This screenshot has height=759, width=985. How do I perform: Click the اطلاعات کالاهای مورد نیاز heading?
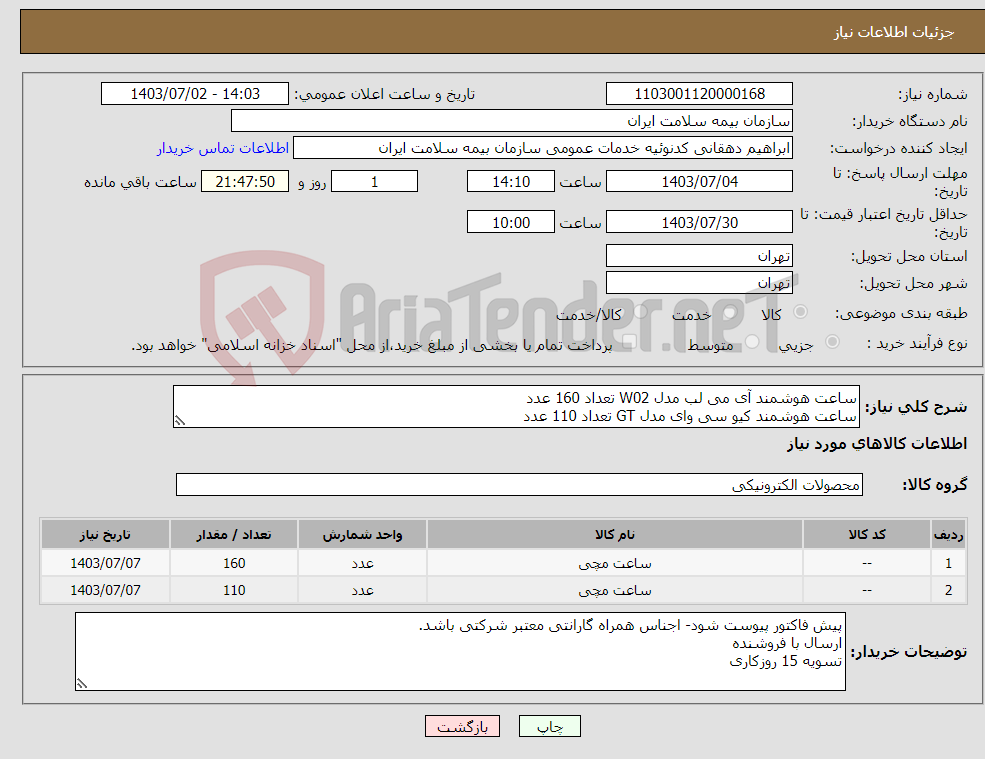click(877, 444)
